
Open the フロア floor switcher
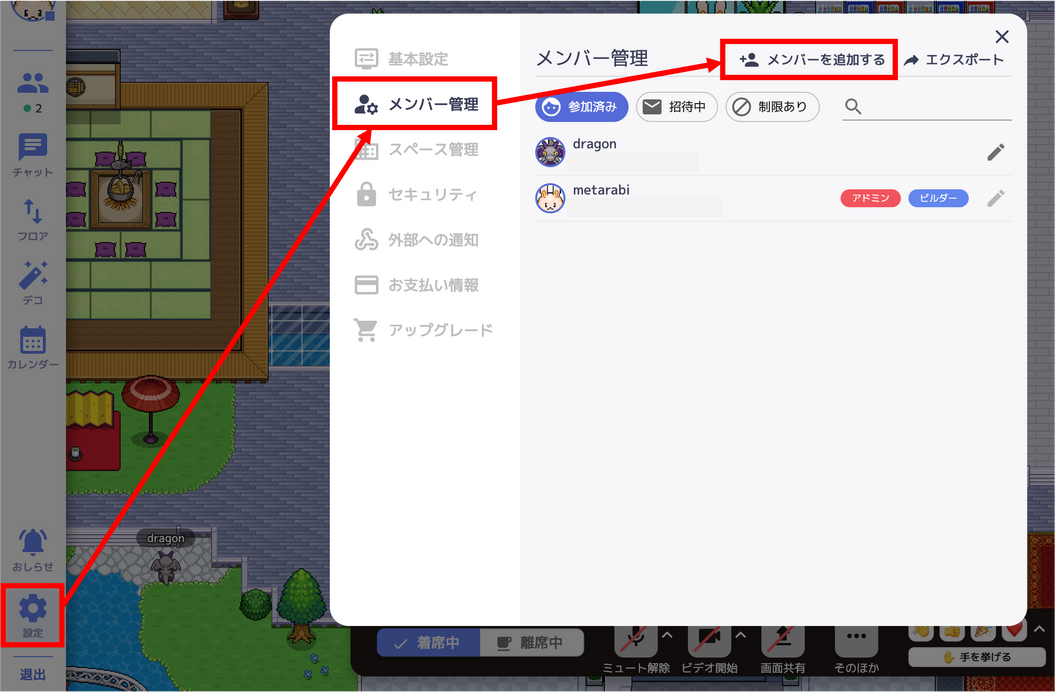pos(32,219)
